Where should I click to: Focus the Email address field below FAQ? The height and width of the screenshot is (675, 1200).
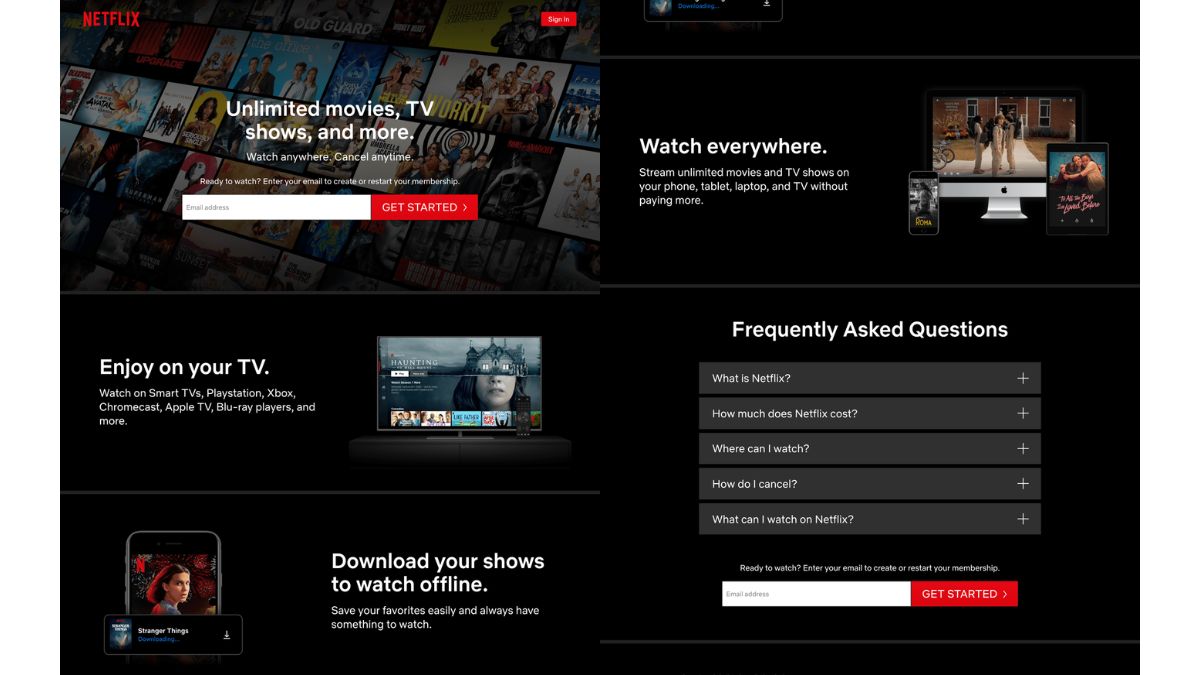point(816,594)
